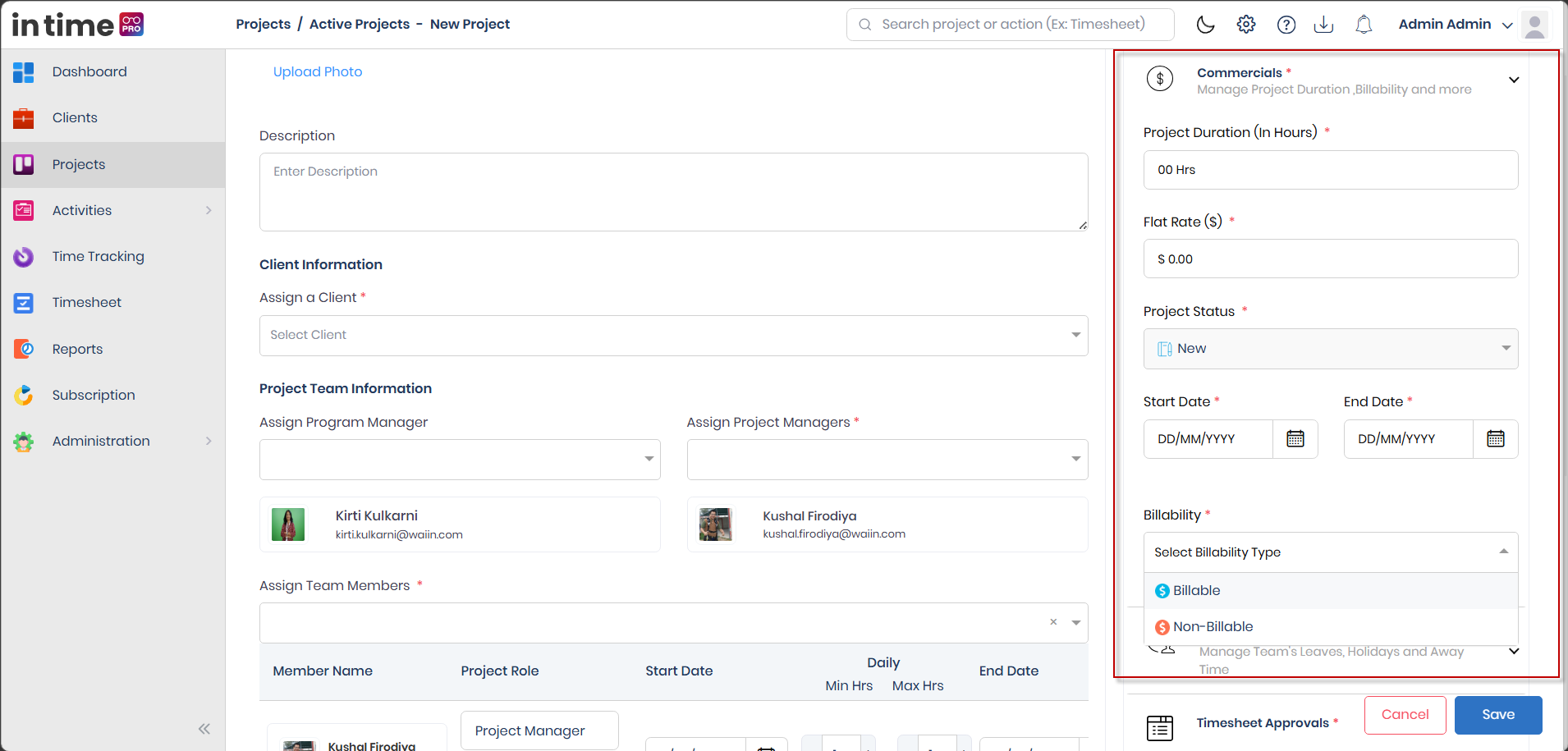Screen dimensions: 1568x751
Task: Click the Save button
Action: (1498, 715)
